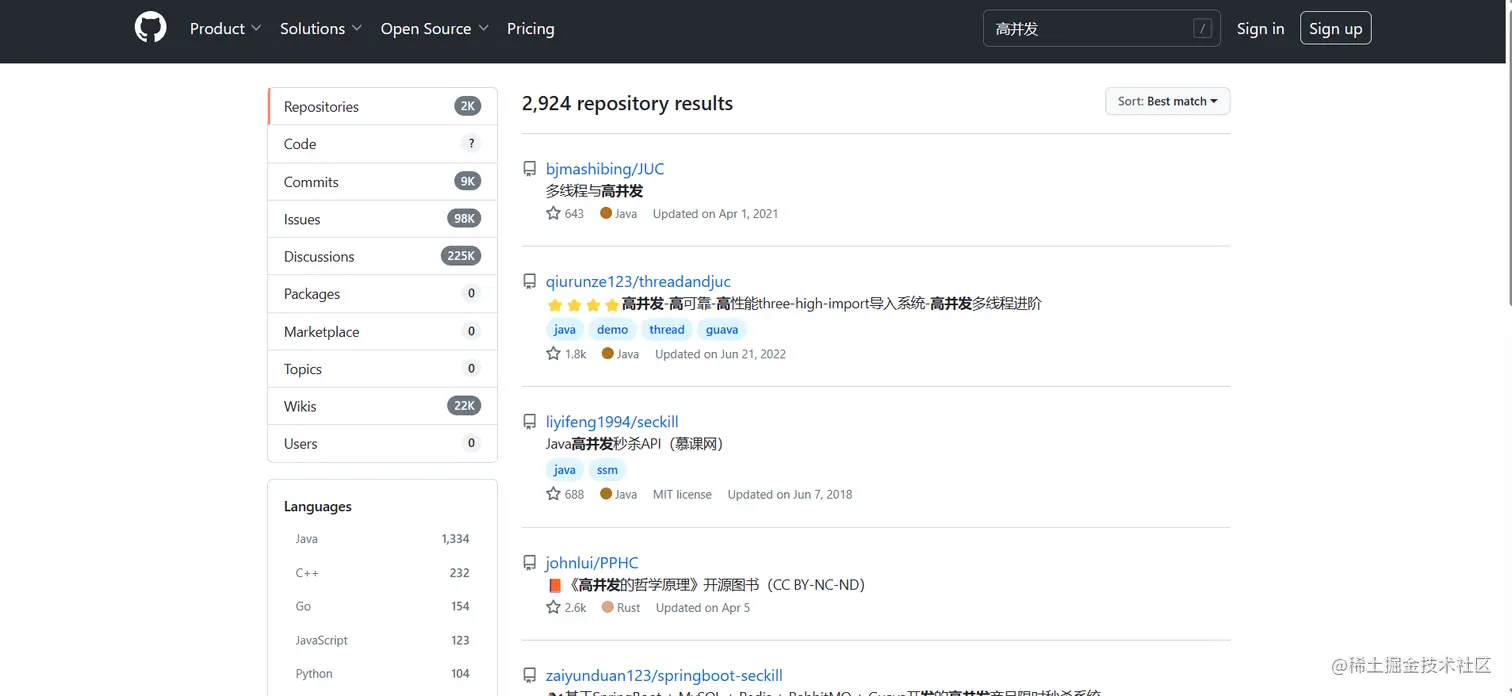Click the ssm topic tag
This screenshot has height=696, width=1512.
pos(607,470)
